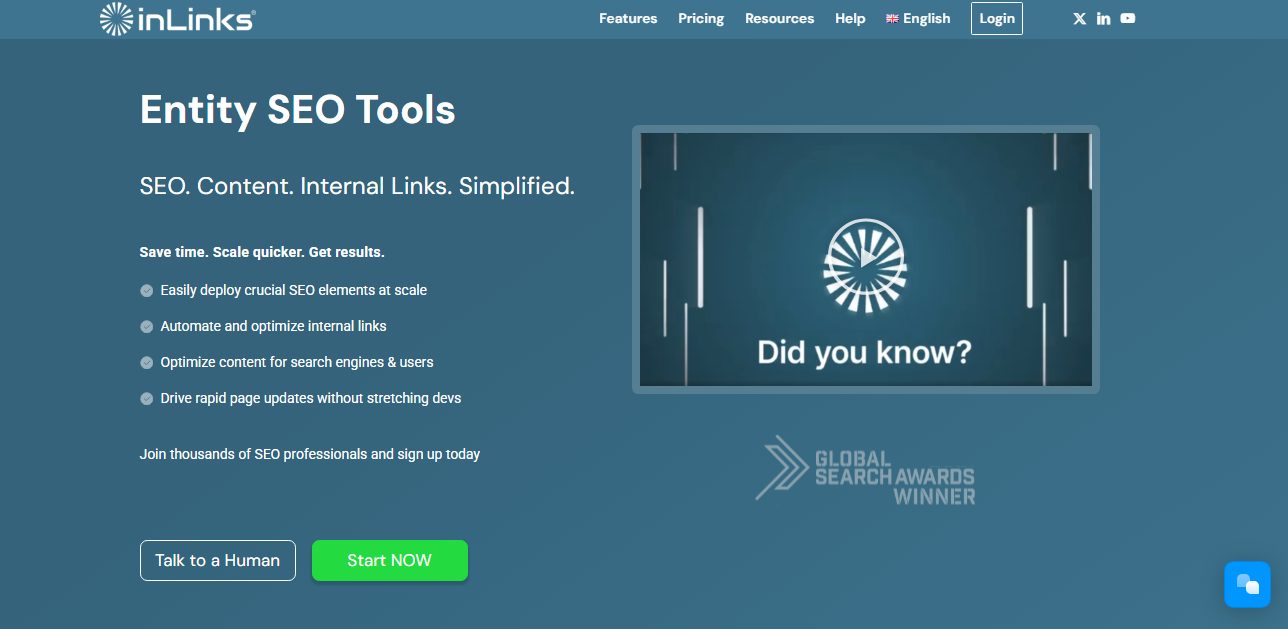
Task: Click the green Start NOW button
Action: (x=390, y=560)
